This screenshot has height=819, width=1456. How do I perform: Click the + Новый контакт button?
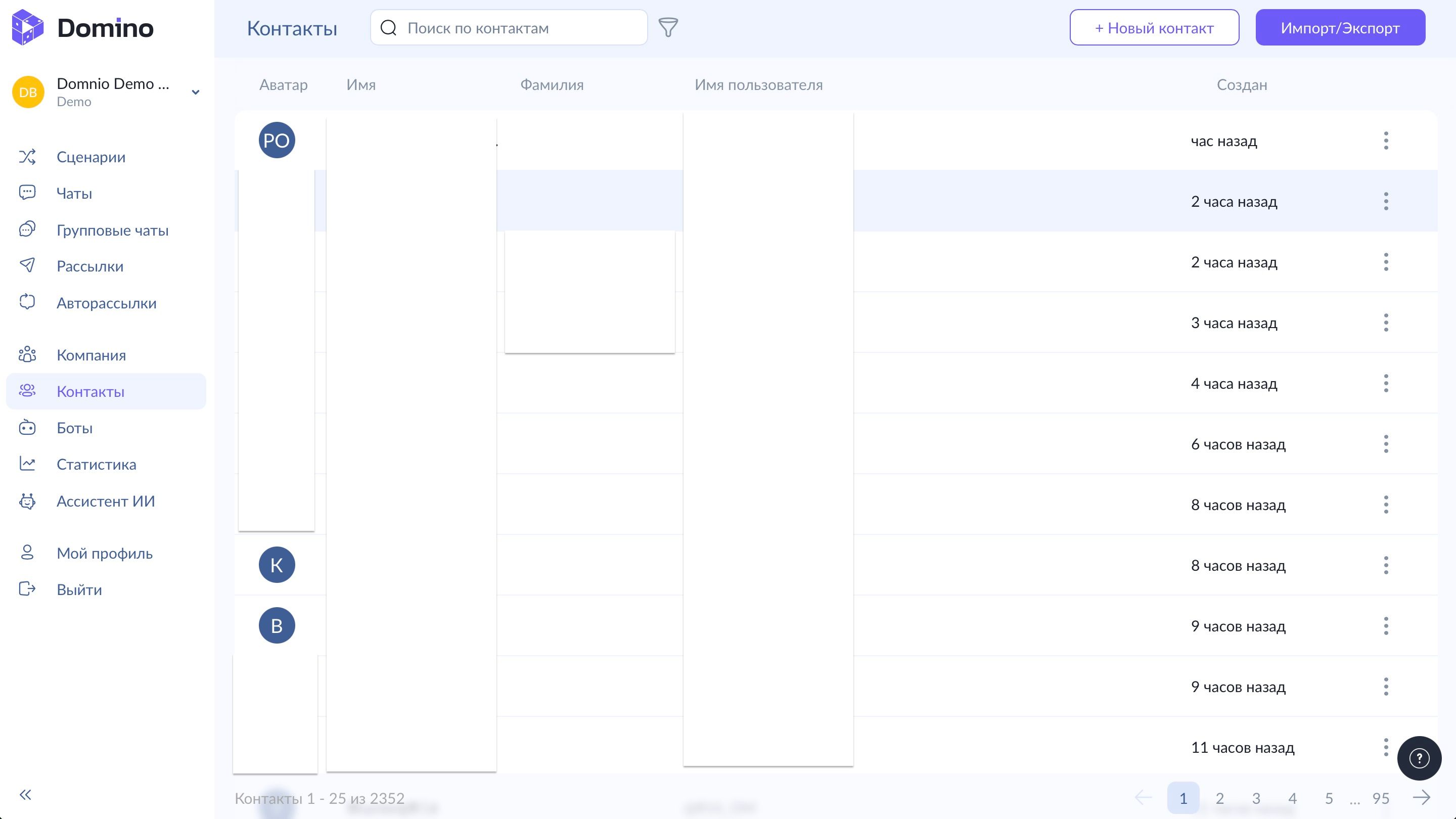(x=1154, y=28)
